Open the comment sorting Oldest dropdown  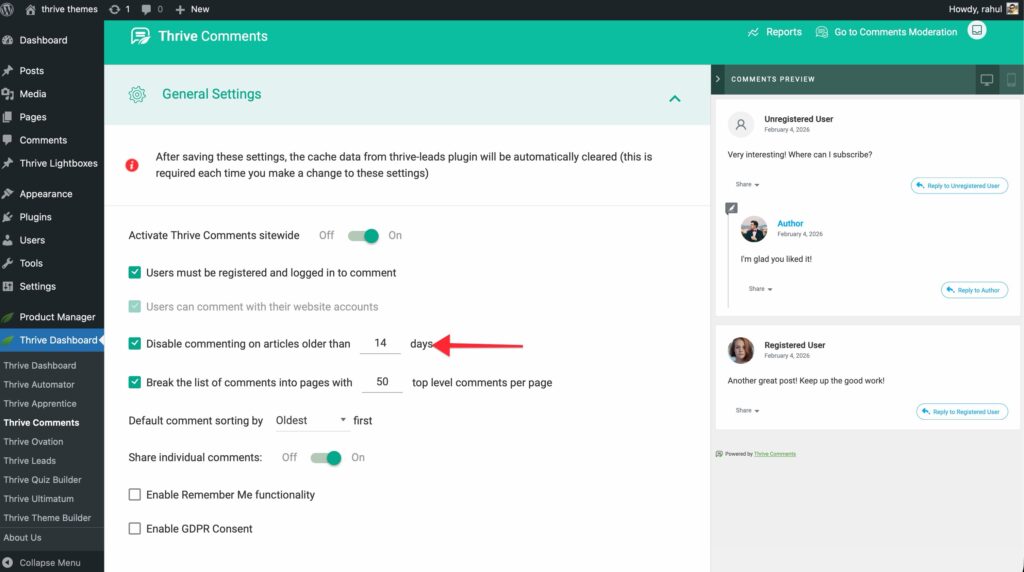(x=310, y=421)
